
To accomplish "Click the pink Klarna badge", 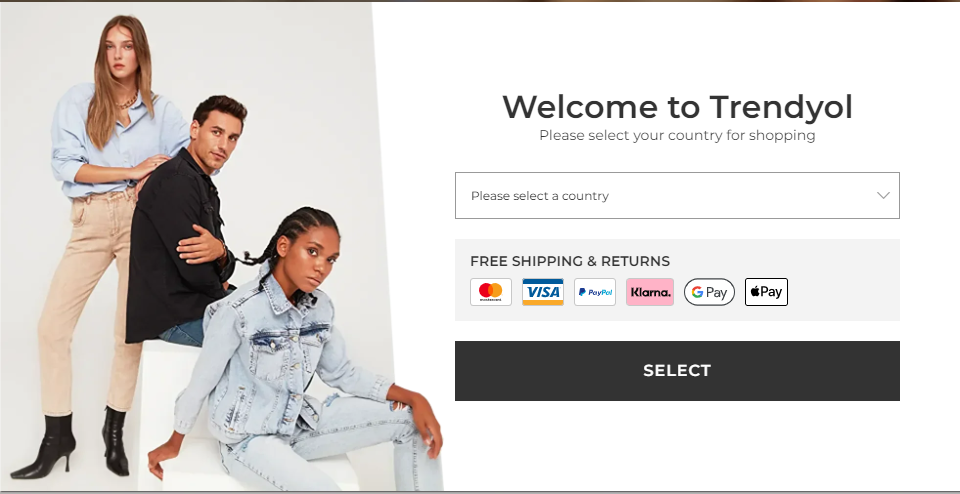I will [650, 292].
